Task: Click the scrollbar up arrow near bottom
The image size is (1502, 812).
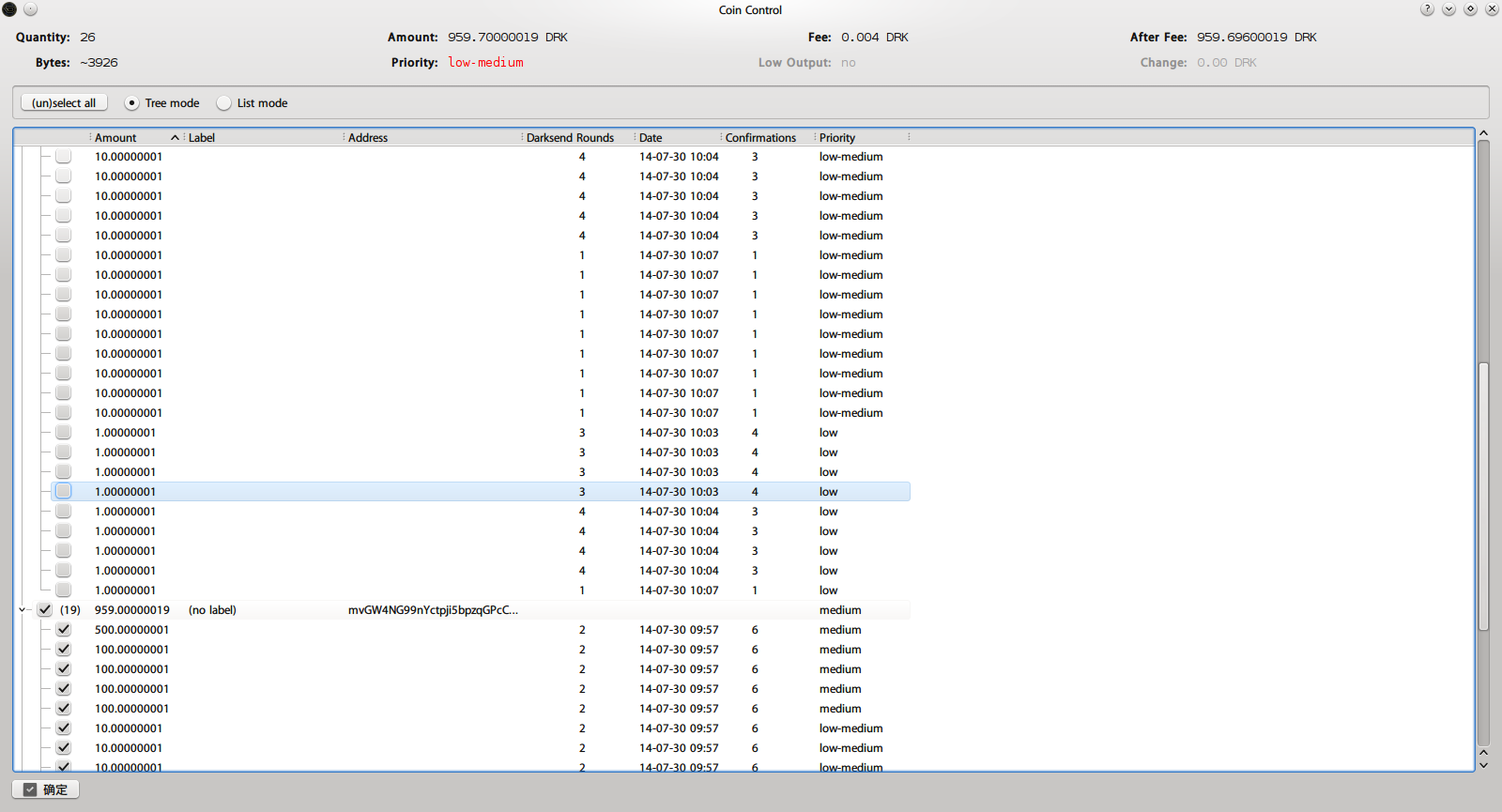Action: 1483,753
